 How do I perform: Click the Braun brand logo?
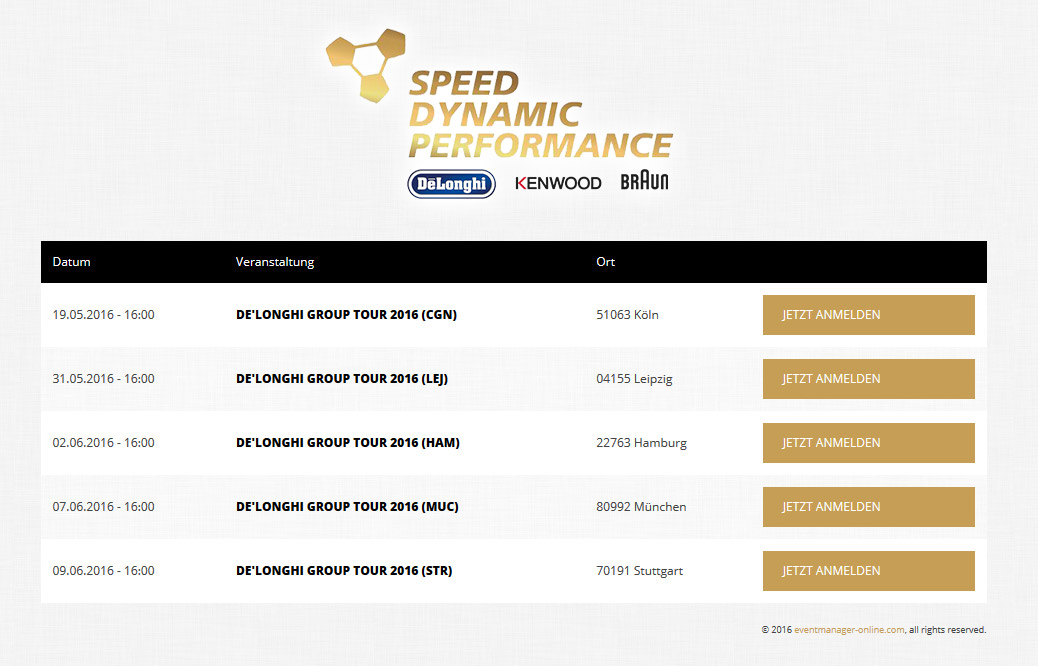(x=644, y=181)
